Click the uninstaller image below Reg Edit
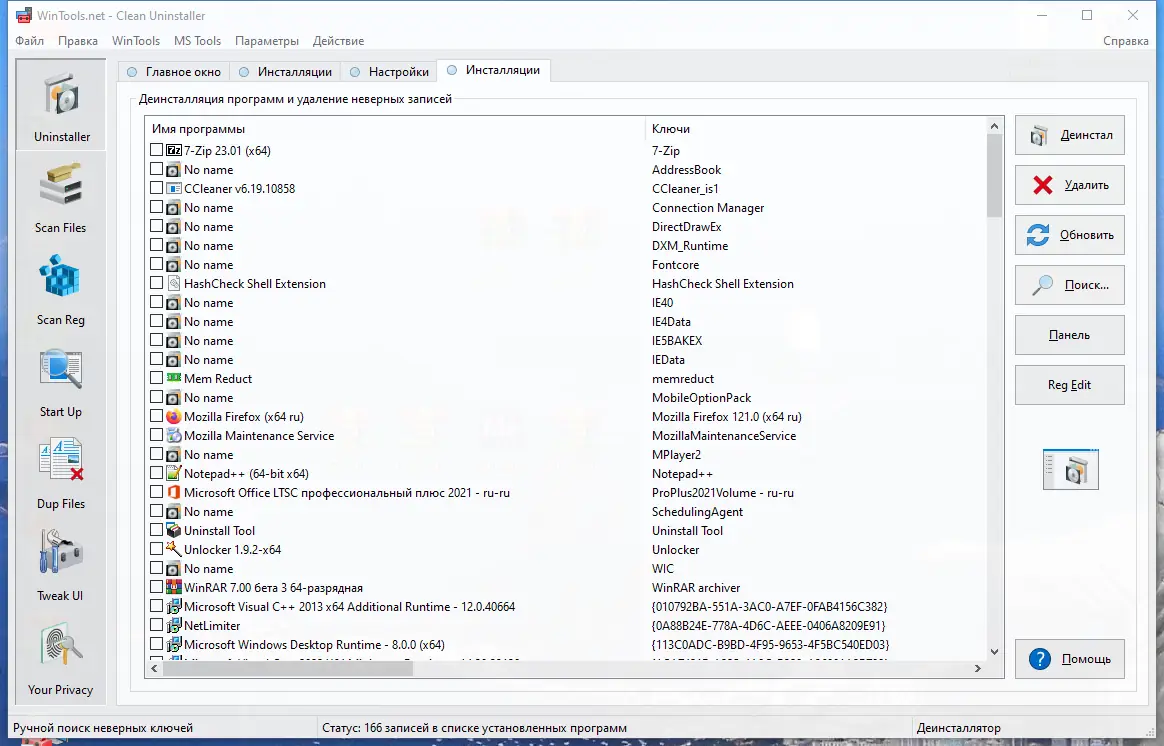The width and height of the screenshot is (1164, 746). tap(1070, 469)
